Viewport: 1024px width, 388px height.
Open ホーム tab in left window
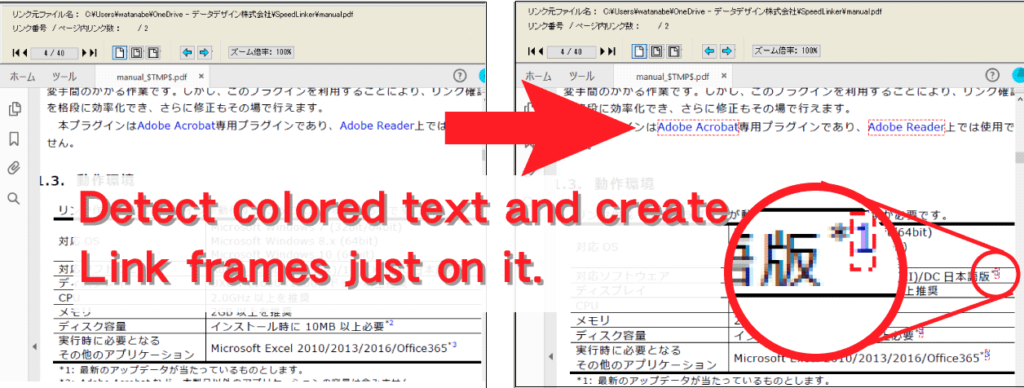click(23, 76)
